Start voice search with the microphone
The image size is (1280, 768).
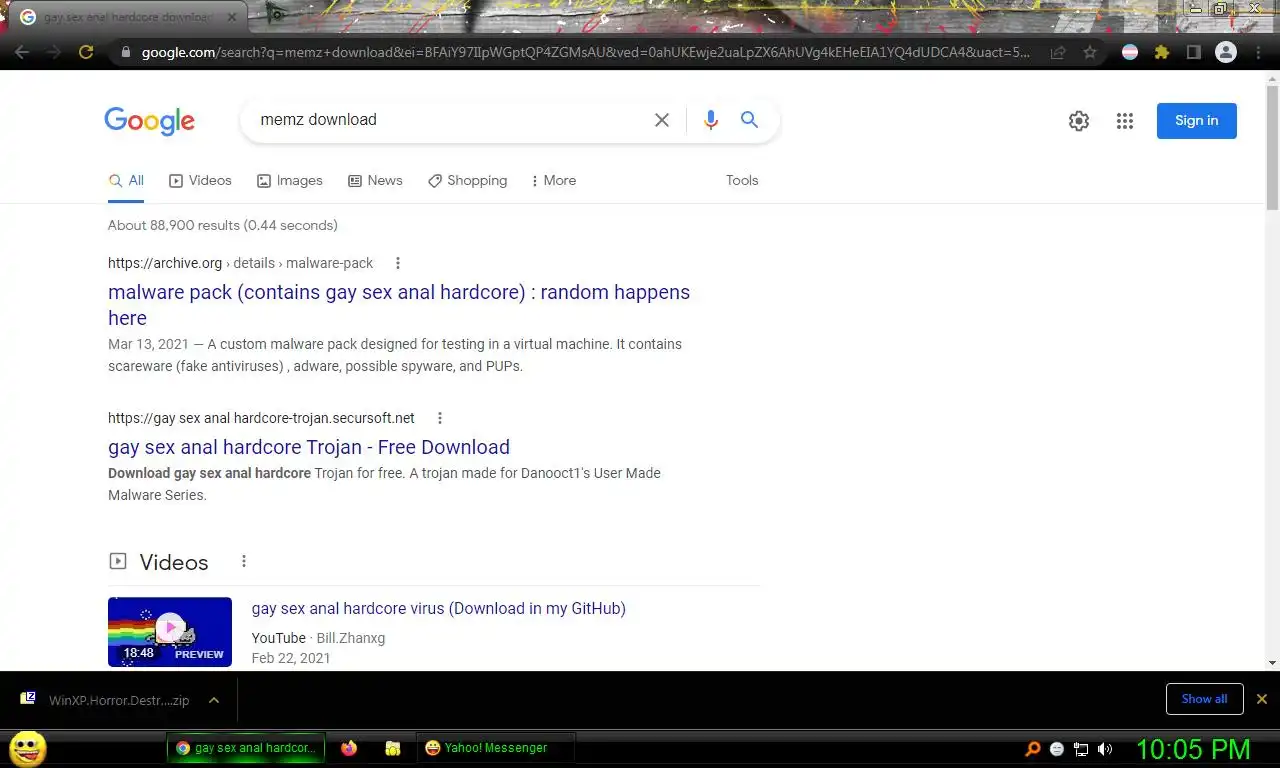(711, 120)
